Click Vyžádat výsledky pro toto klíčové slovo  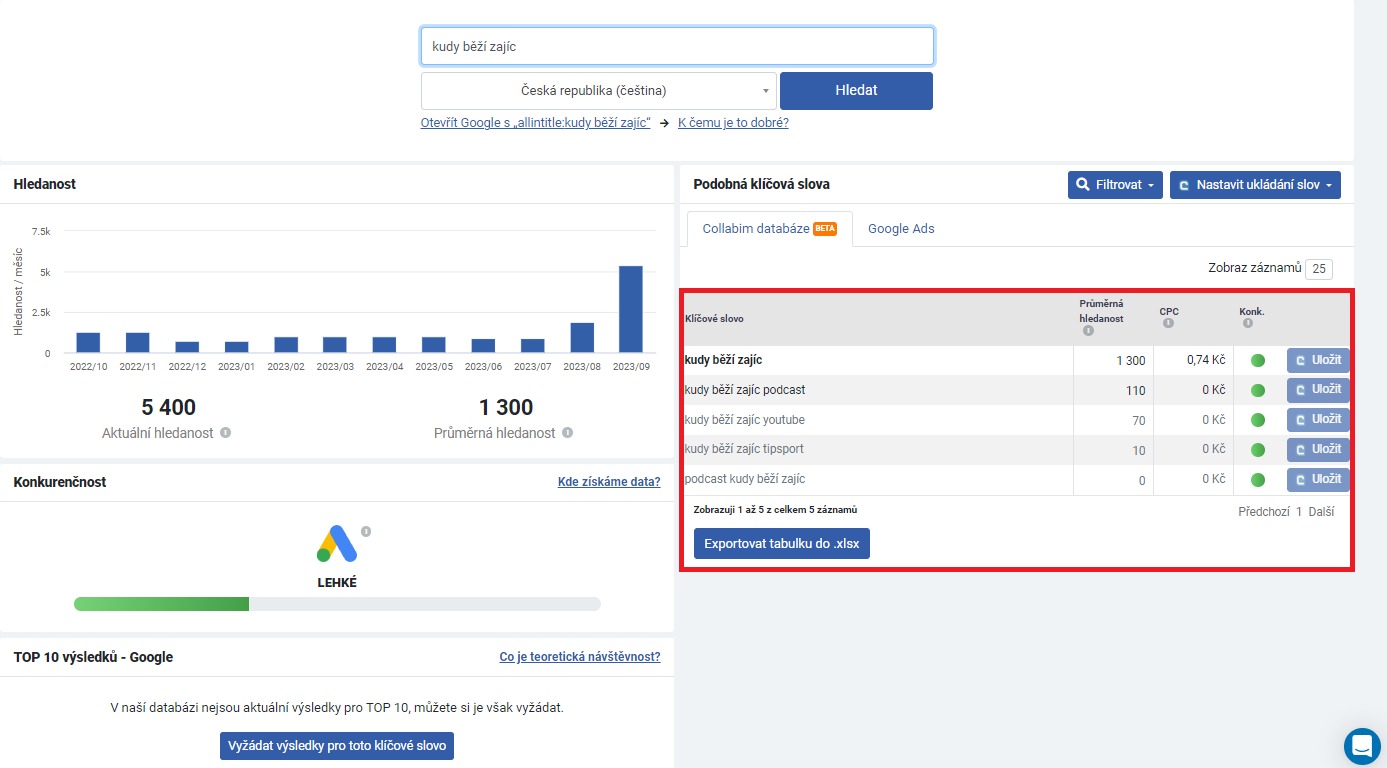pyautogui.click(x=337, y=746)
